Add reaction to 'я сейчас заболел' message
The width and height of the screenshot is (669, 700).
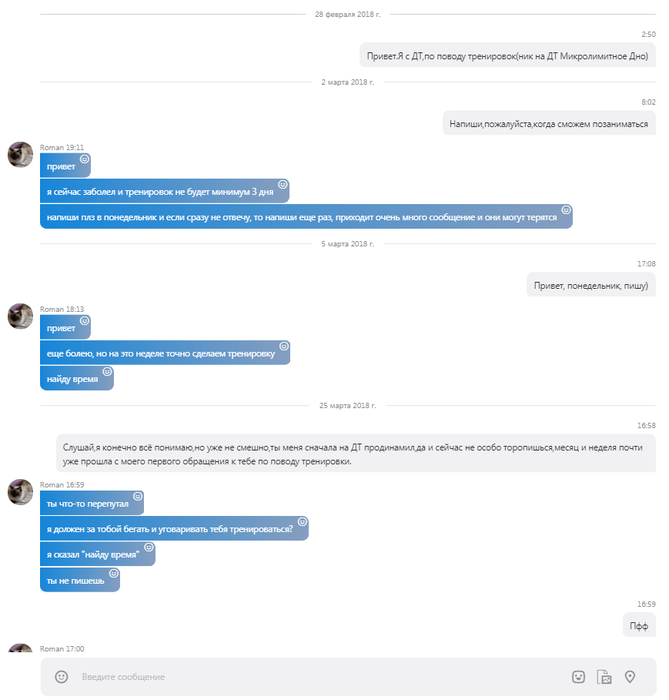click(283, 184)
